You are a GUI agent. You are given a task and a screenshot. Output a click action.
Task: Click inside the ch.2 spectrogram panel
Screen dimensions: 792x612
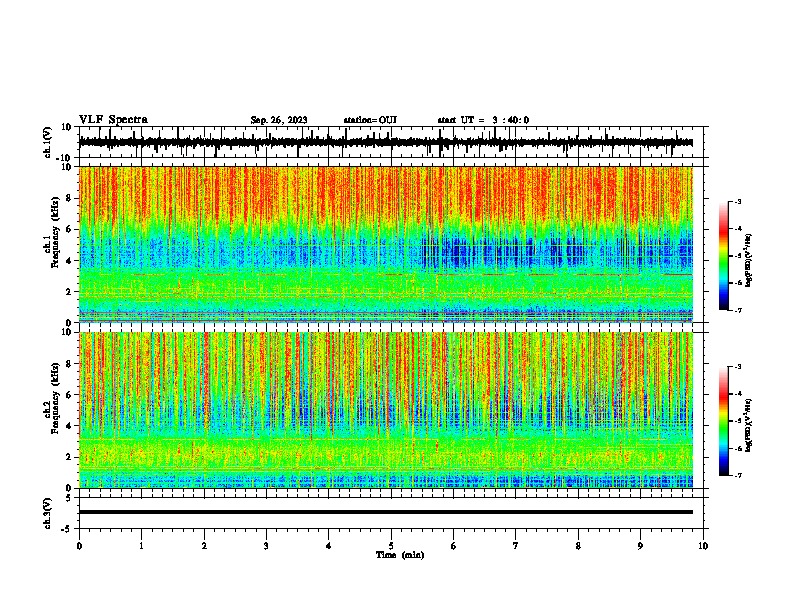(x=385, y=410)
